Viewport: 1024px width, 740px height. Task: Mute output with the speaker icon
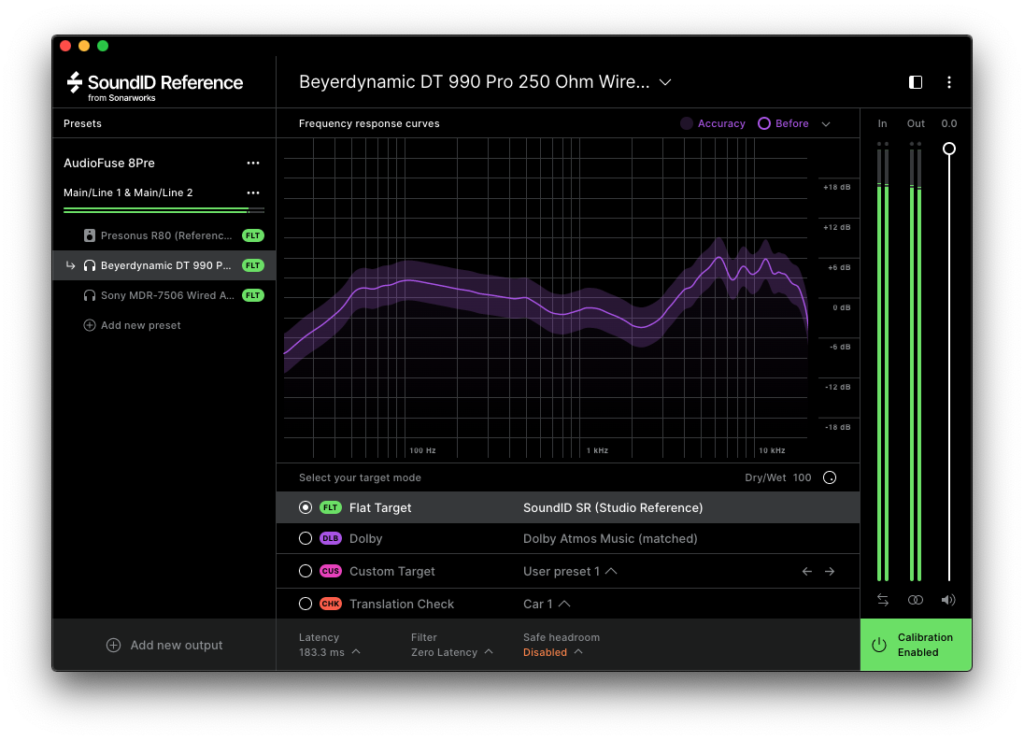pyautogui.click(x=948, y=600)
